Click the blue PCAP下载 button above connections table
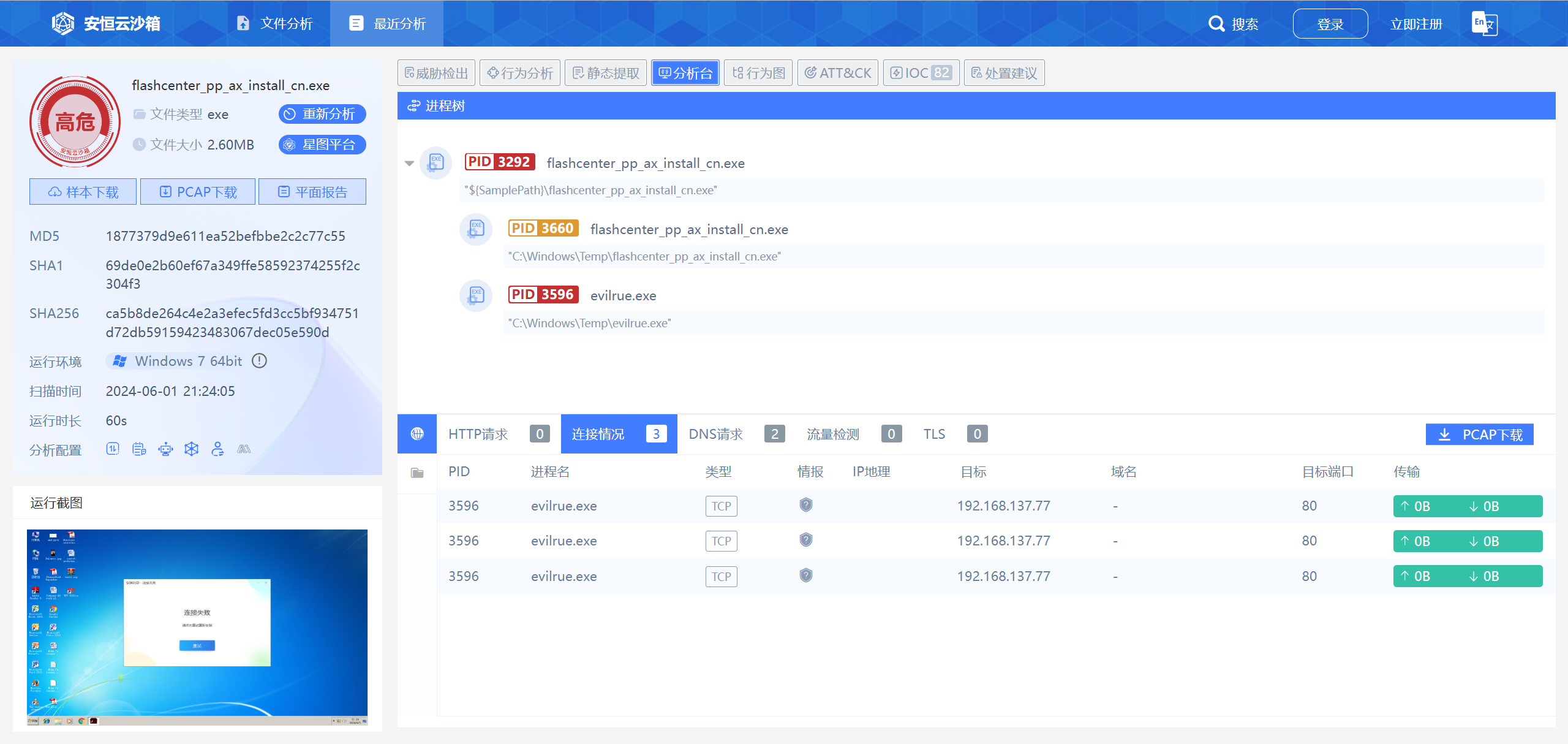 click(1480, 434)
